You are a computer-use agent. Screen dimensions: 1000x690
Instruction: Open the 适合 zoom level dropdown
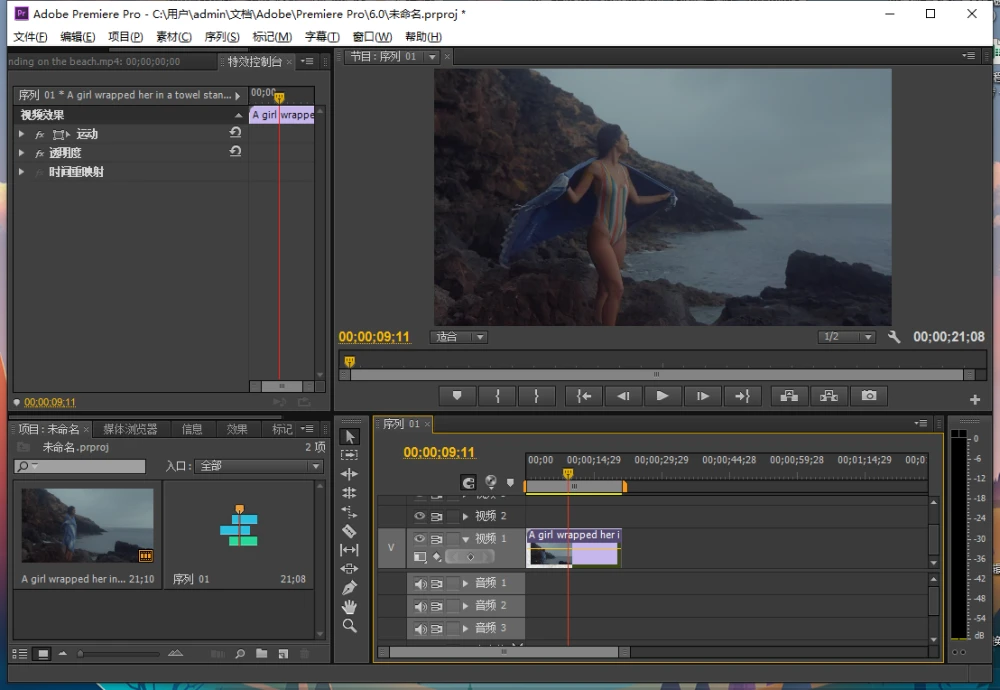click(459, 337)
